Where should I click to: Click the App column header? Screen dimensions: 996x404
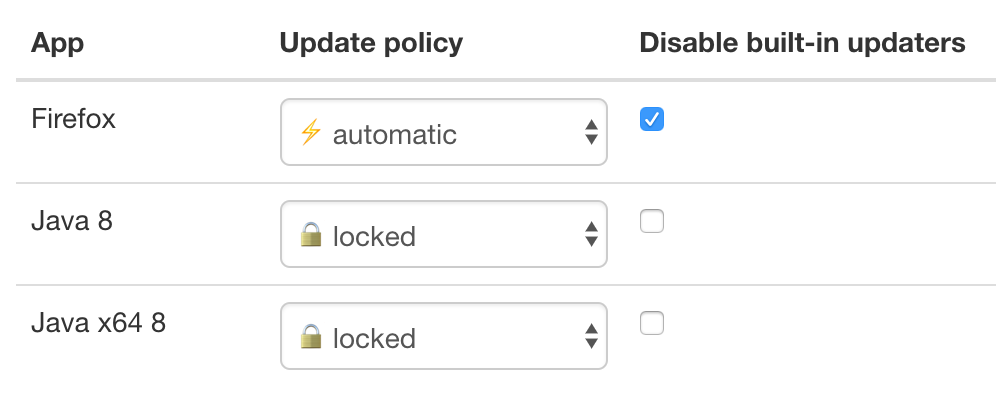[58, 43]
